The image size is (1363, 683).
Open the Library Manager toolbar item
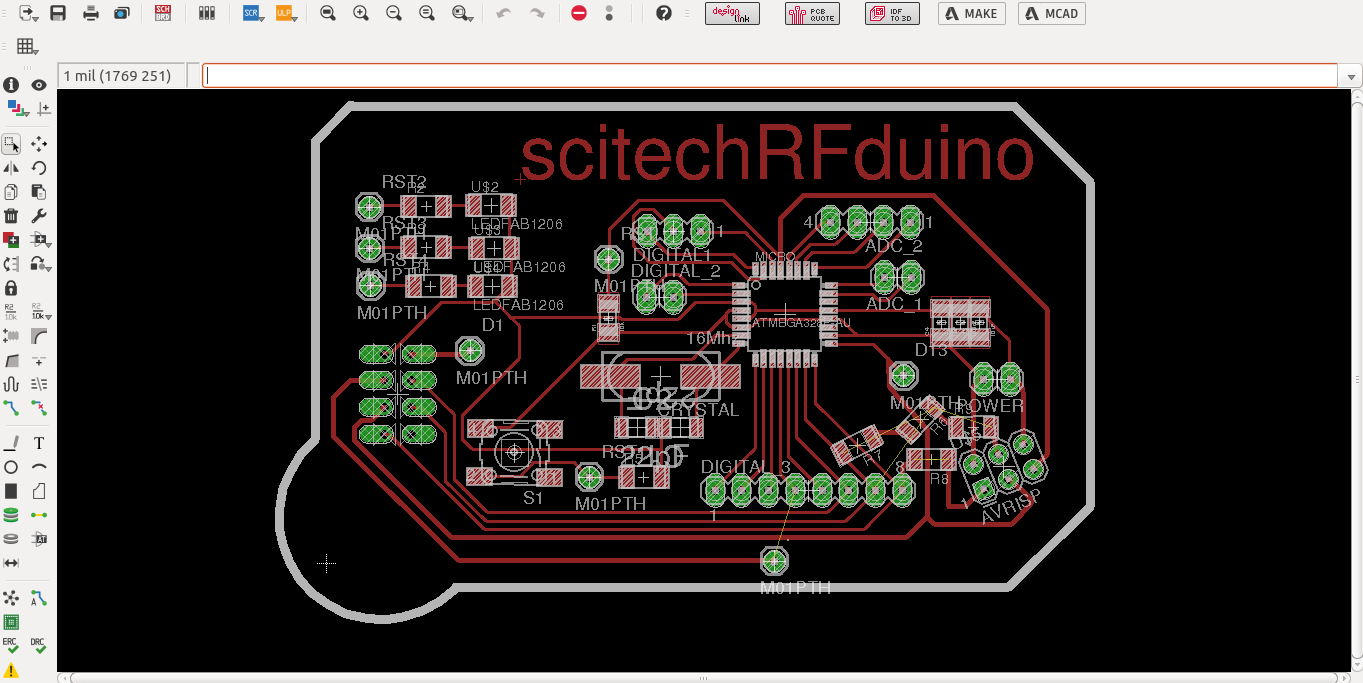point(208,13)
